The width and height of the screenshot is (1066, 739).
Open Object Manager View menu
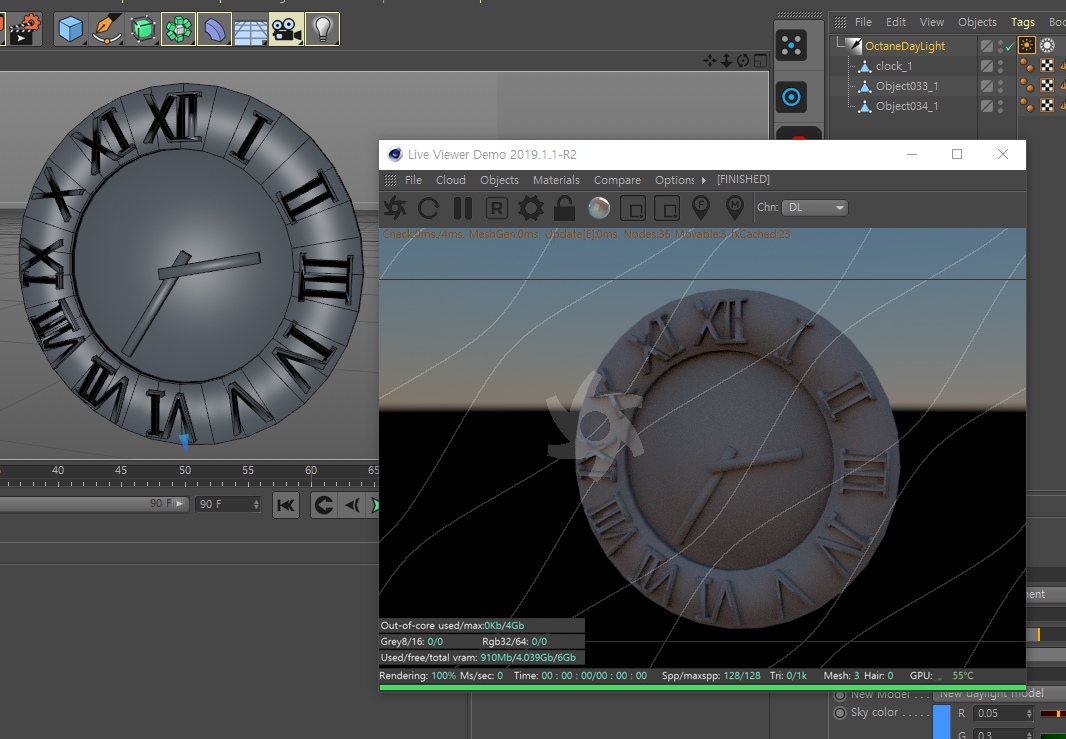click(x=931, y=22)
